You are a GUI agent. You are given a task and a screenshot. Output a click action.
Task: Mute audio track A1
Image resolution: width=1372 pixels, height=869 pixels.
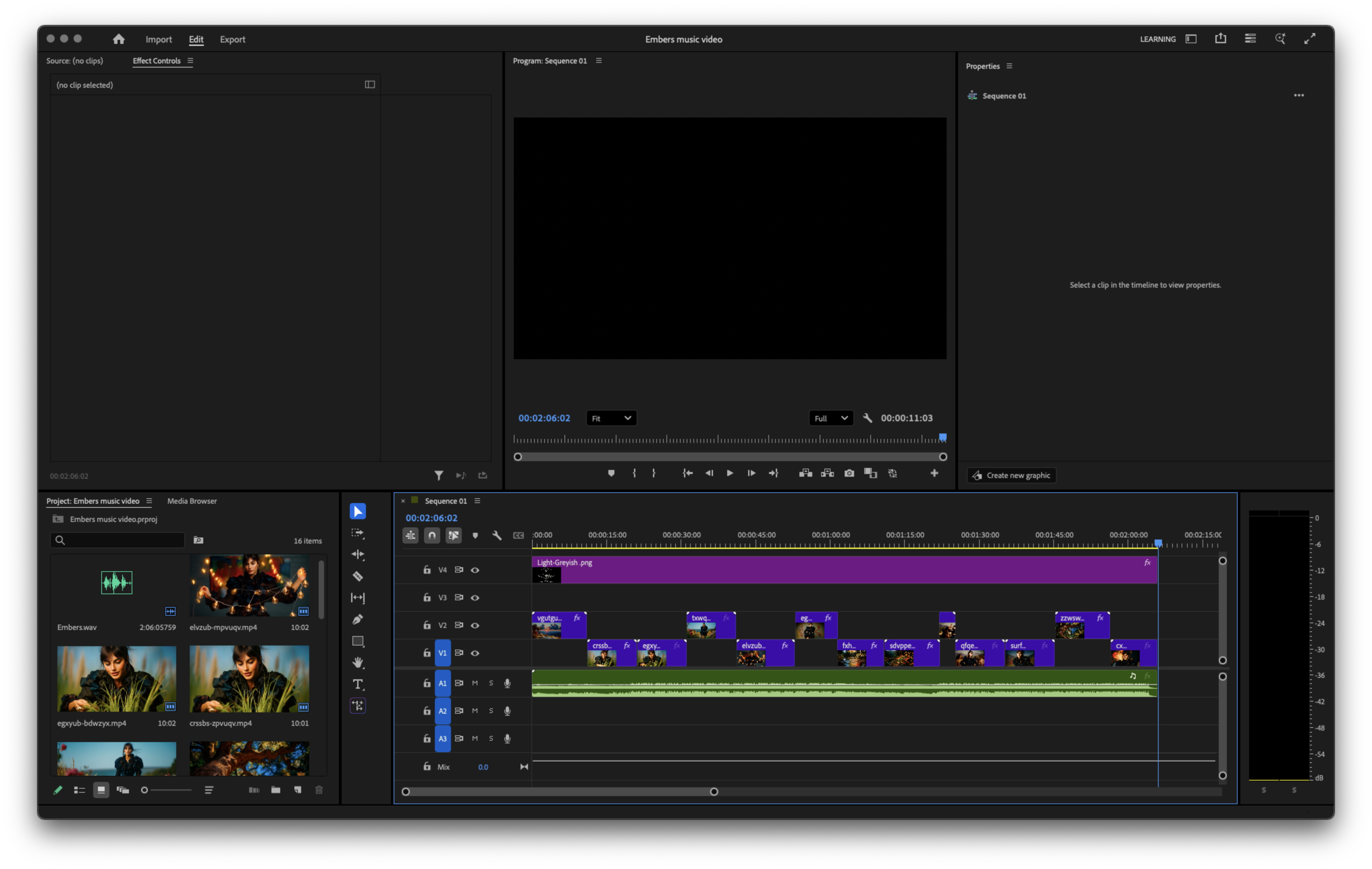click(x=475, y=683)
